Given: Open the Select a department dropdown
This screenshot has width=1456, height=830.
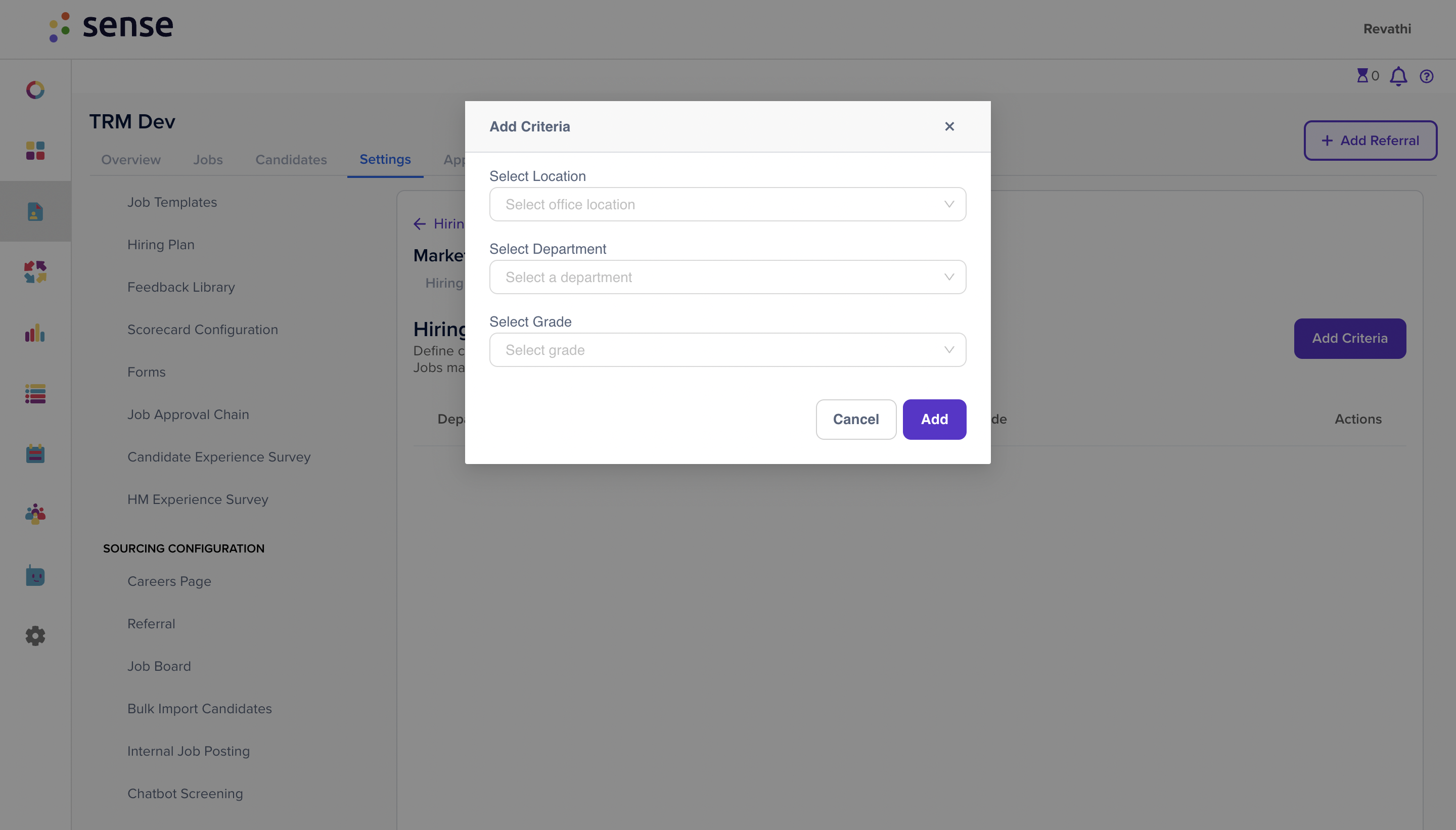Looking at the screenshot, I should (727, 277).
